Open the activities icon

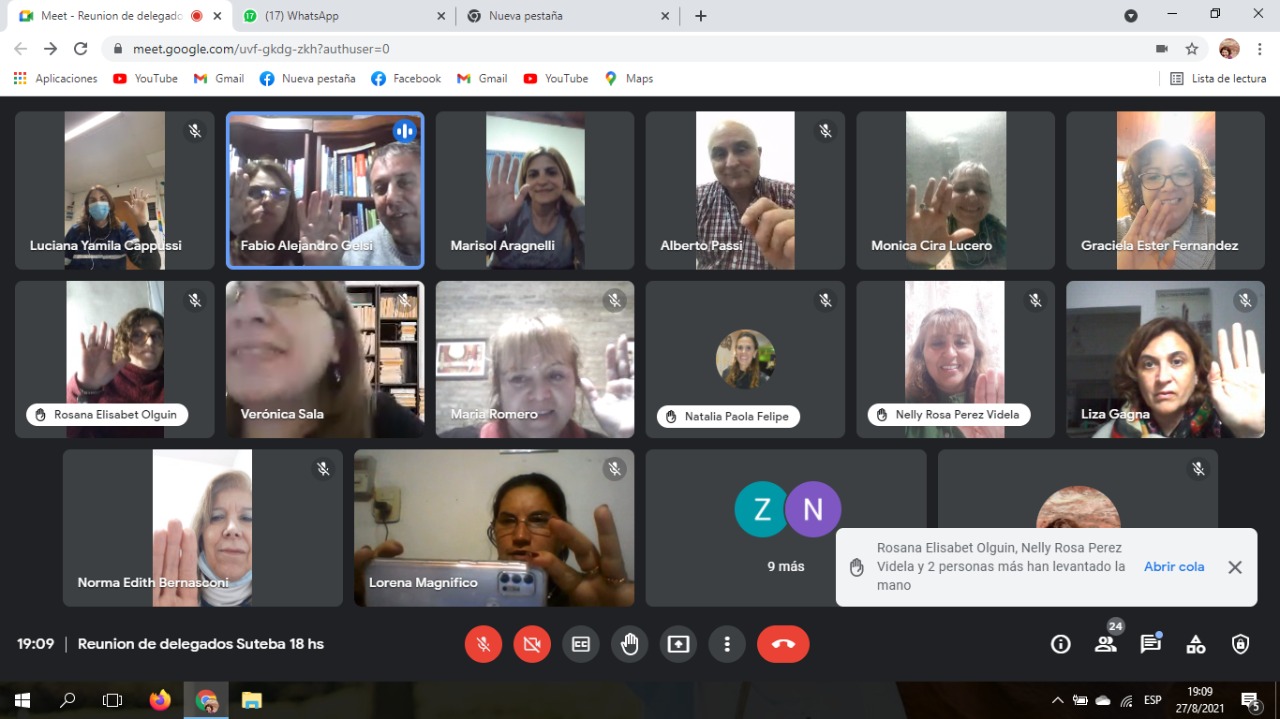[1196, 645]
